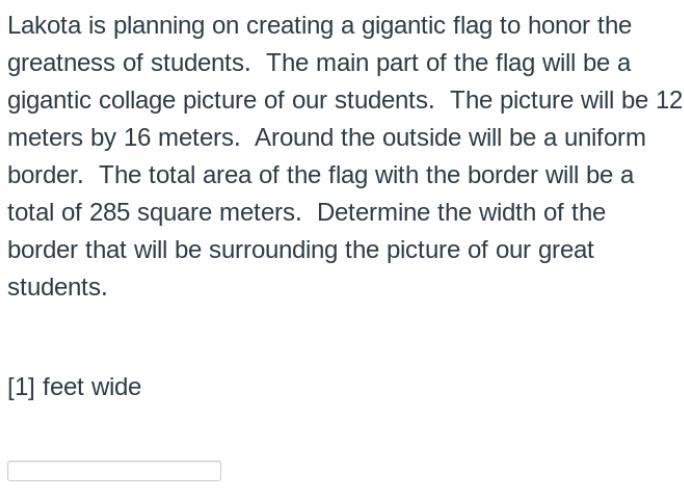
Task: Click the number 285 in the problem
Action: coord(109,212)
